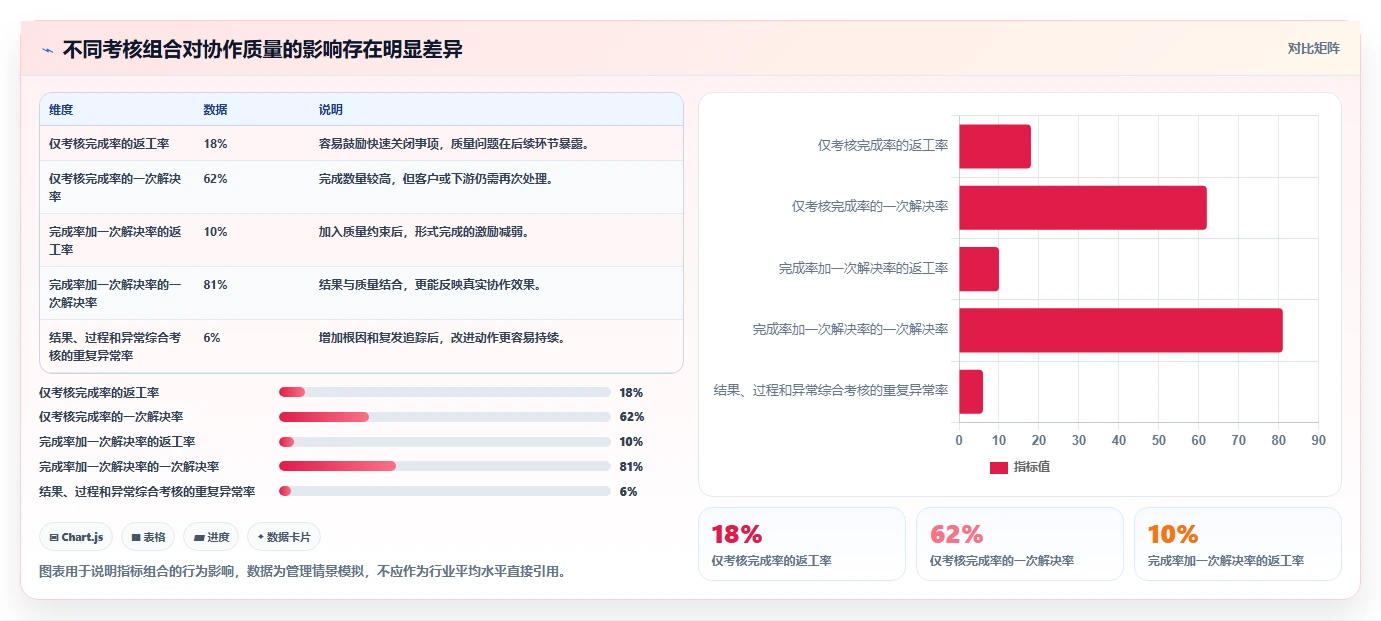Image resolution: width=1381 pixels, height=621 pixels.
Task: Click the 对比矩阵 tag in the header
Action: (1313, 48)
